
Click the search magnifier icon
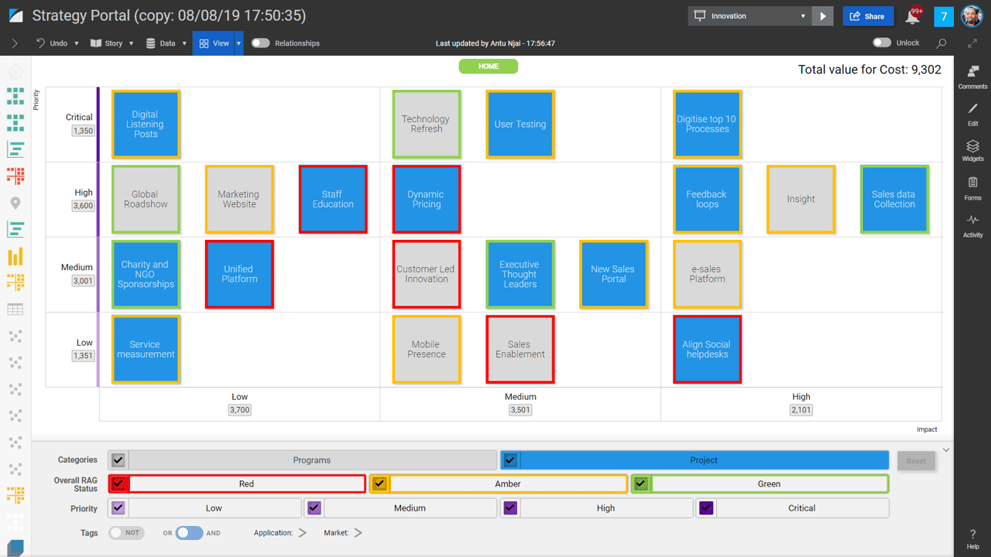(x=941, y=43)
